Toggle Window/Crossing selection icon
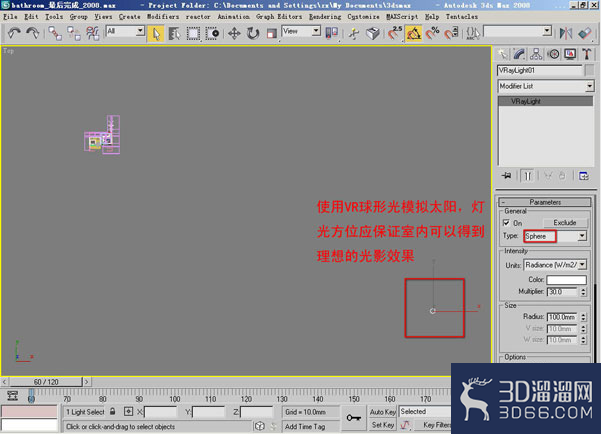601x434 pixels. [x=212, y=33]
